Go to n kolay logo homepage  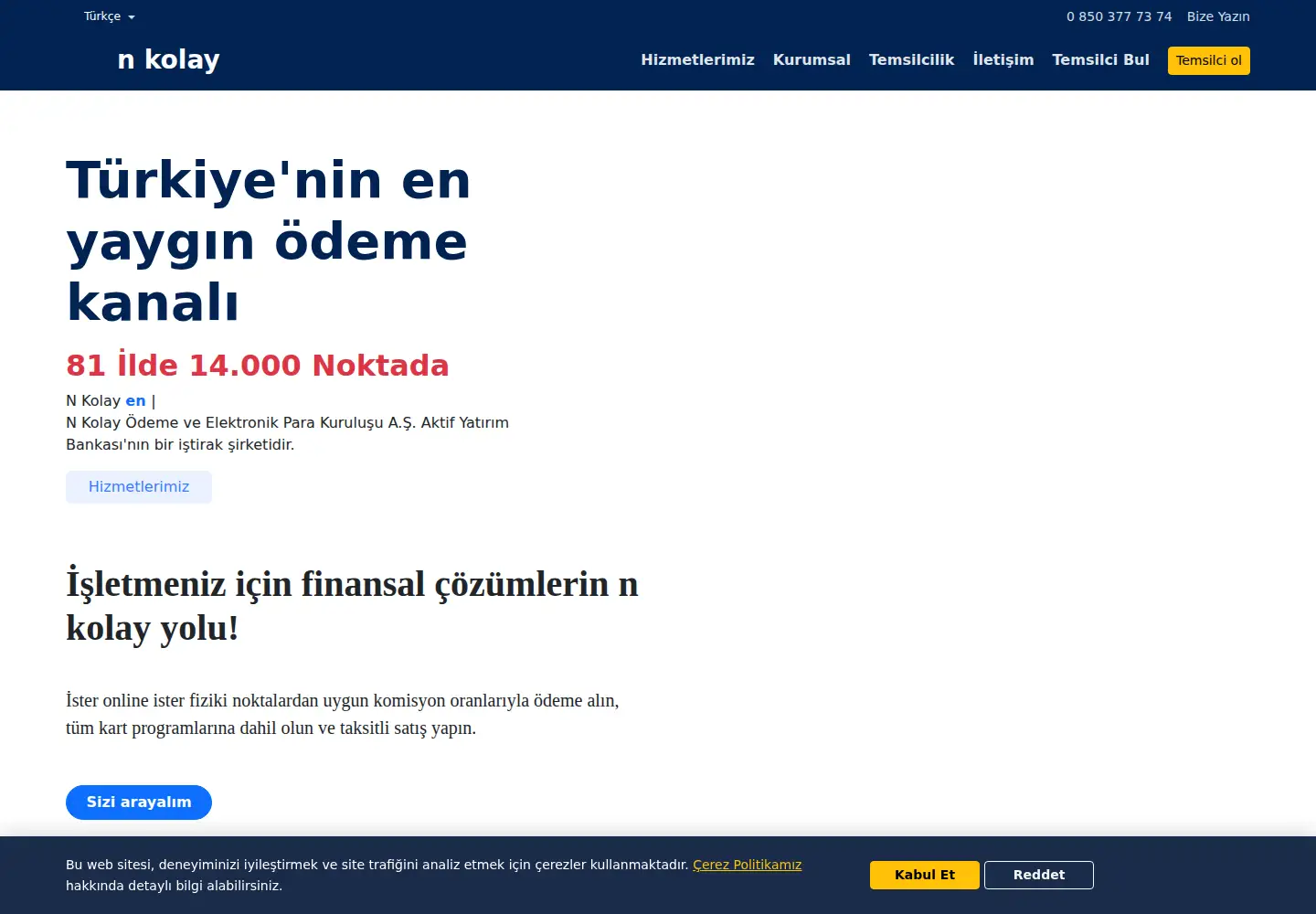click(168, 59)
